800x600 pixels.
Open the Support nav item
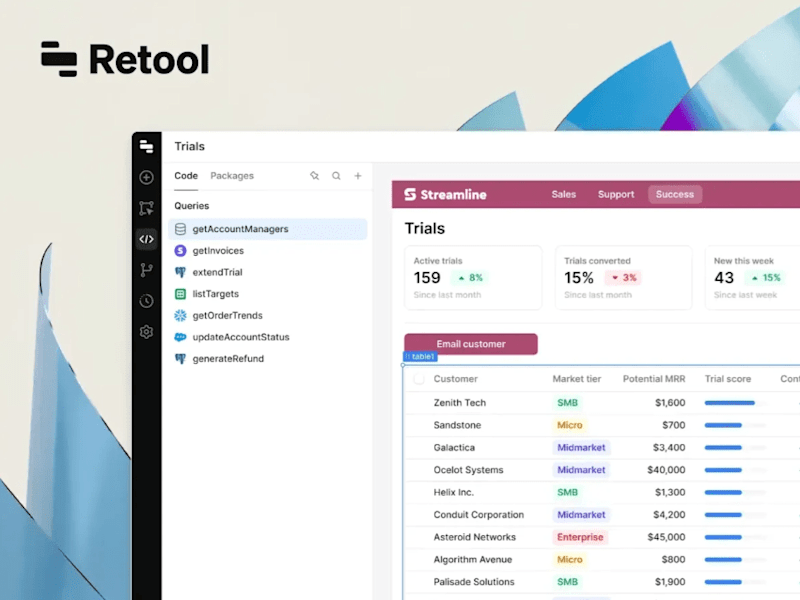(x=616, y=194)
